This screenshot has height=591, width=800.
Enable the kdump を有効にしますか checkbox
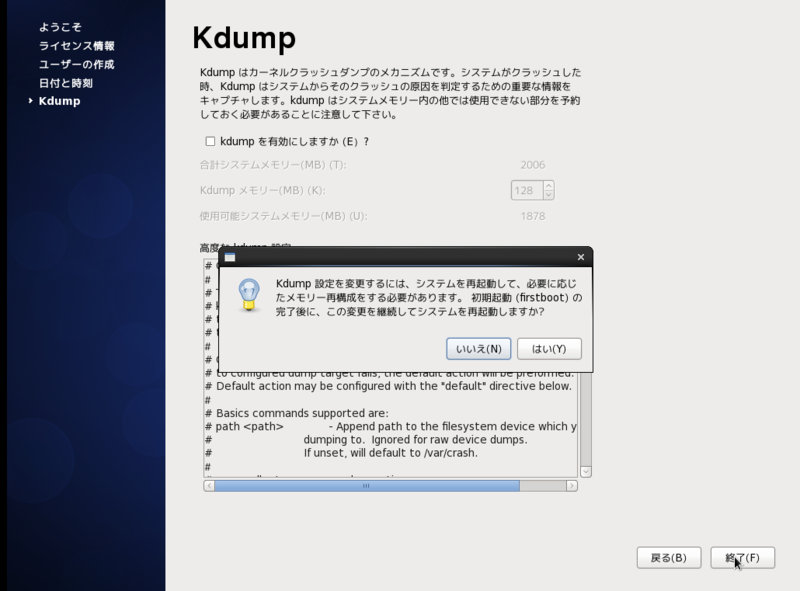pos(210,141)
